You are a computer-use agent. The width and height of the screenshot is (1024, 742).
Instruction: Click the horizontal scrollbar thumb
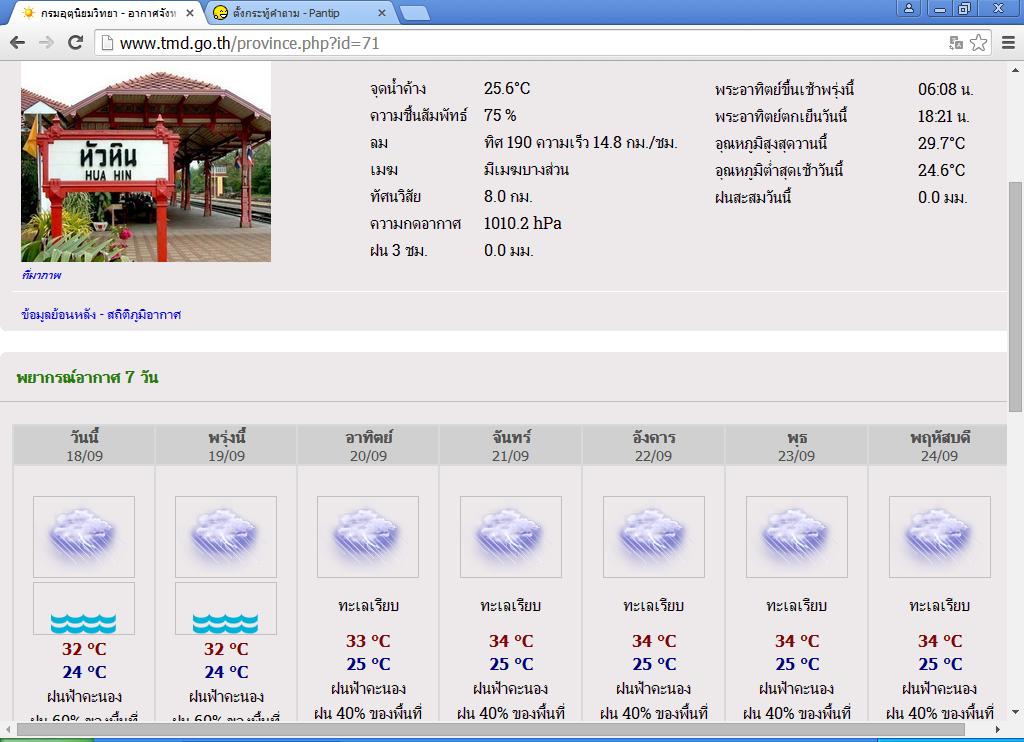click(490, 729)
